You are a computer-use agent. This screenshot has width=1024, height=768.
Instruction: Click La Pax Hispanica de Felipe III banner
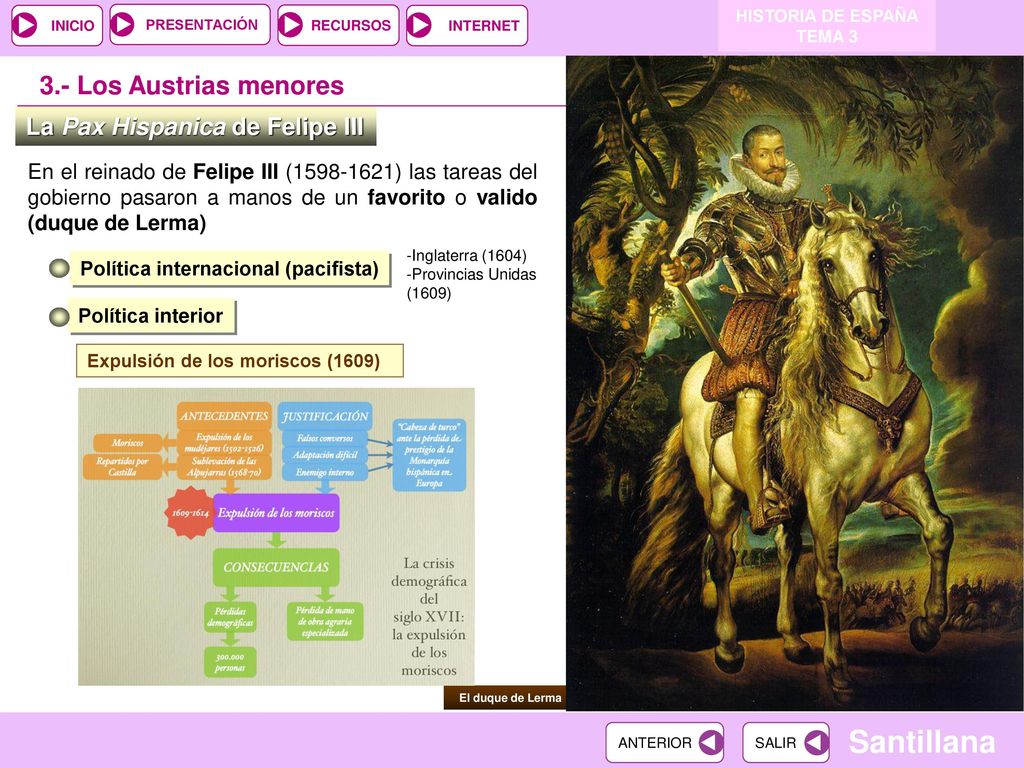(x=195, y=127)
